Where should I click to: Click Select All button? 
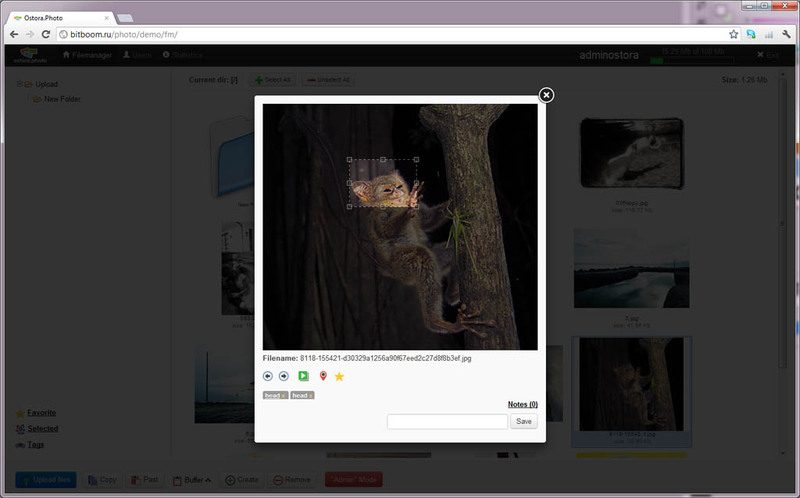click(272, 80)
